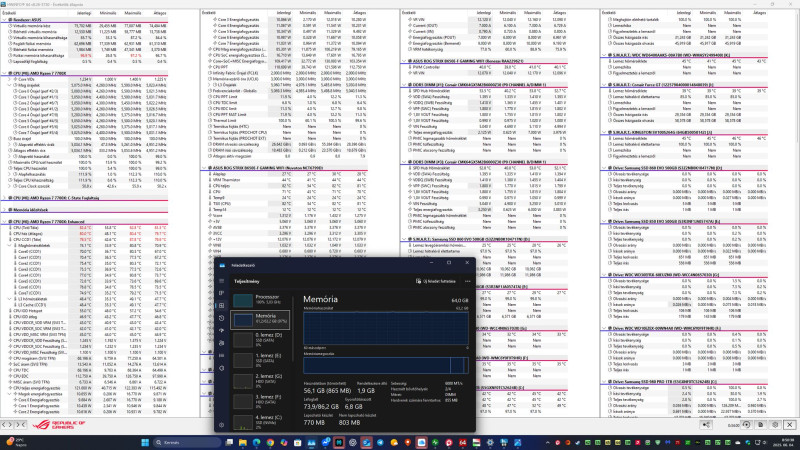800x450 pixels.
Task: Click HWiNFO logging file icon in bottom bar
Action: (x=761, y=424)
